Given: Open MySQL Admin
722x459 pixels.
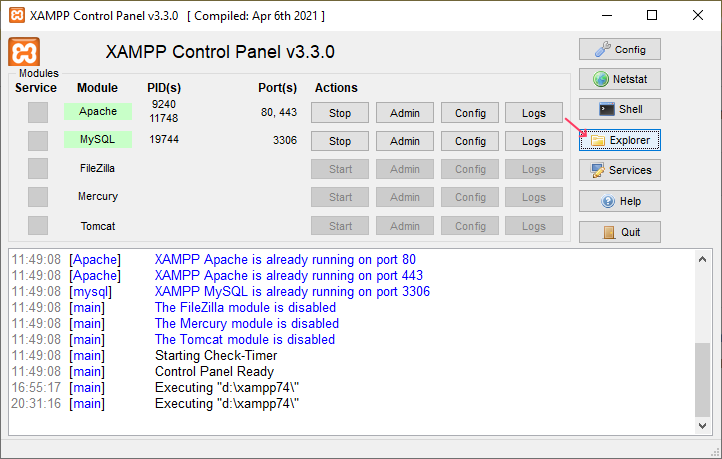Looking at the screenshot, I should (x=405, y=141).
